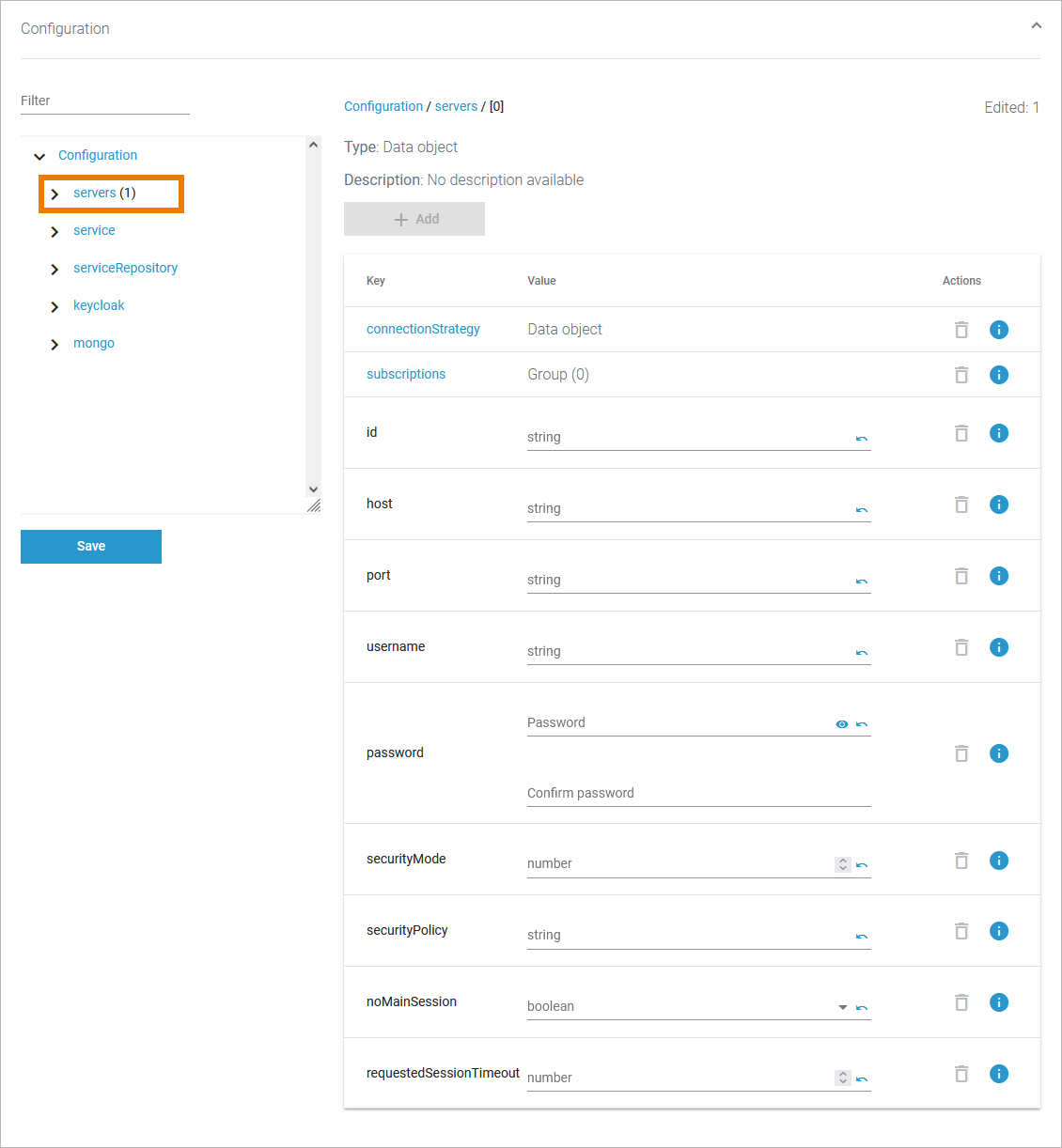The image size is (1062, 1148).
Task: Click the Filter input field
Action: [x=104, y=101]
